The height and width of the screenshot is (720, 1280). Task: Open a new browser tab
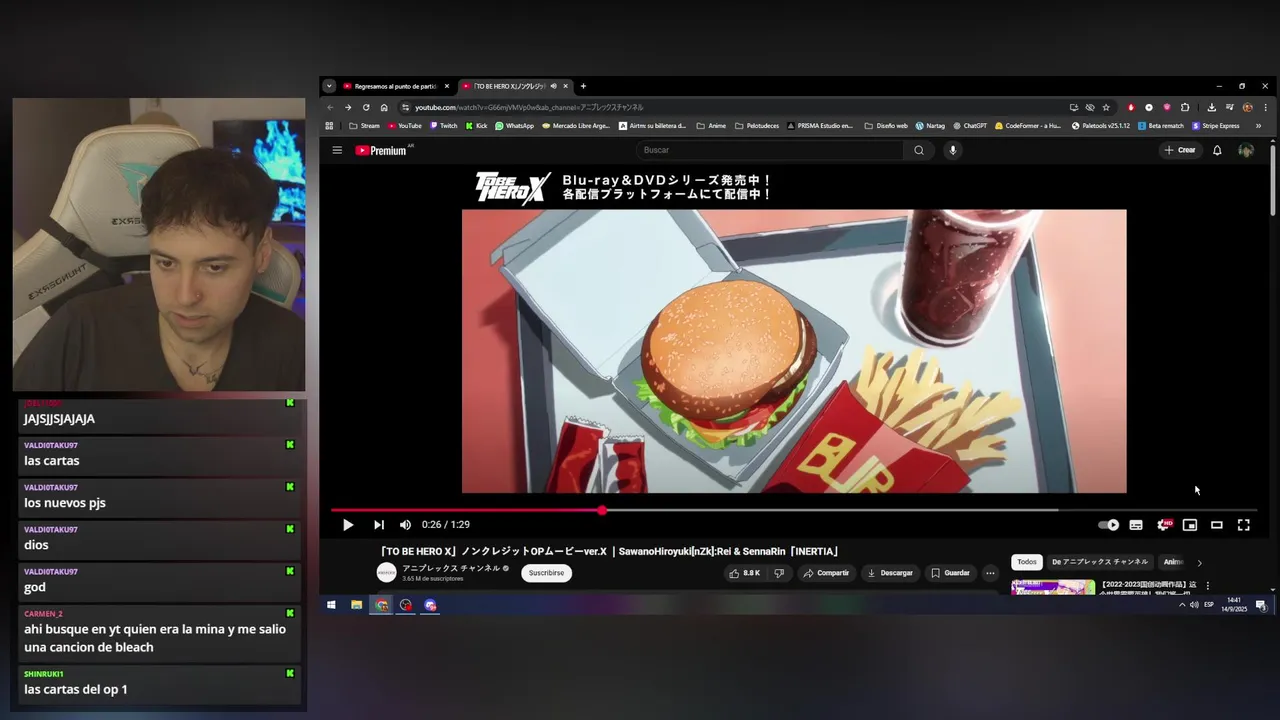(x=583, y=86)
